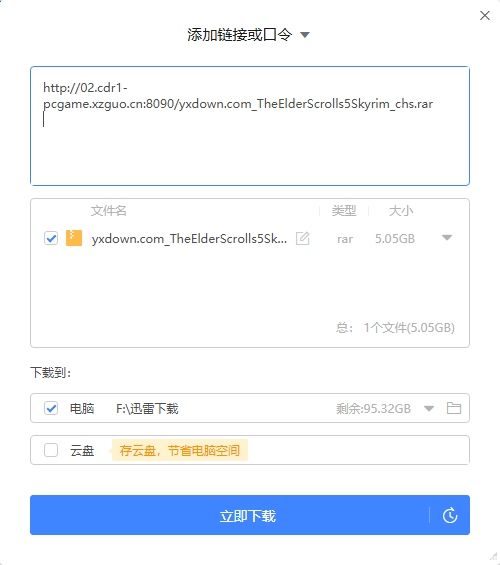Image resolution: width=500 pixels, height=565 pixels.
Task: Toggle the 电脑 download location checkbox
Action: click(51, 408)
